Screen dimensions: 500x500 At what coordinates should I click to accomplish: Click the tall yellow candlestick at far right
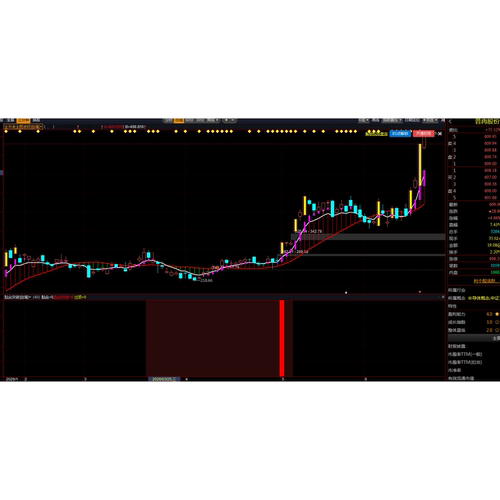(420, 165)
